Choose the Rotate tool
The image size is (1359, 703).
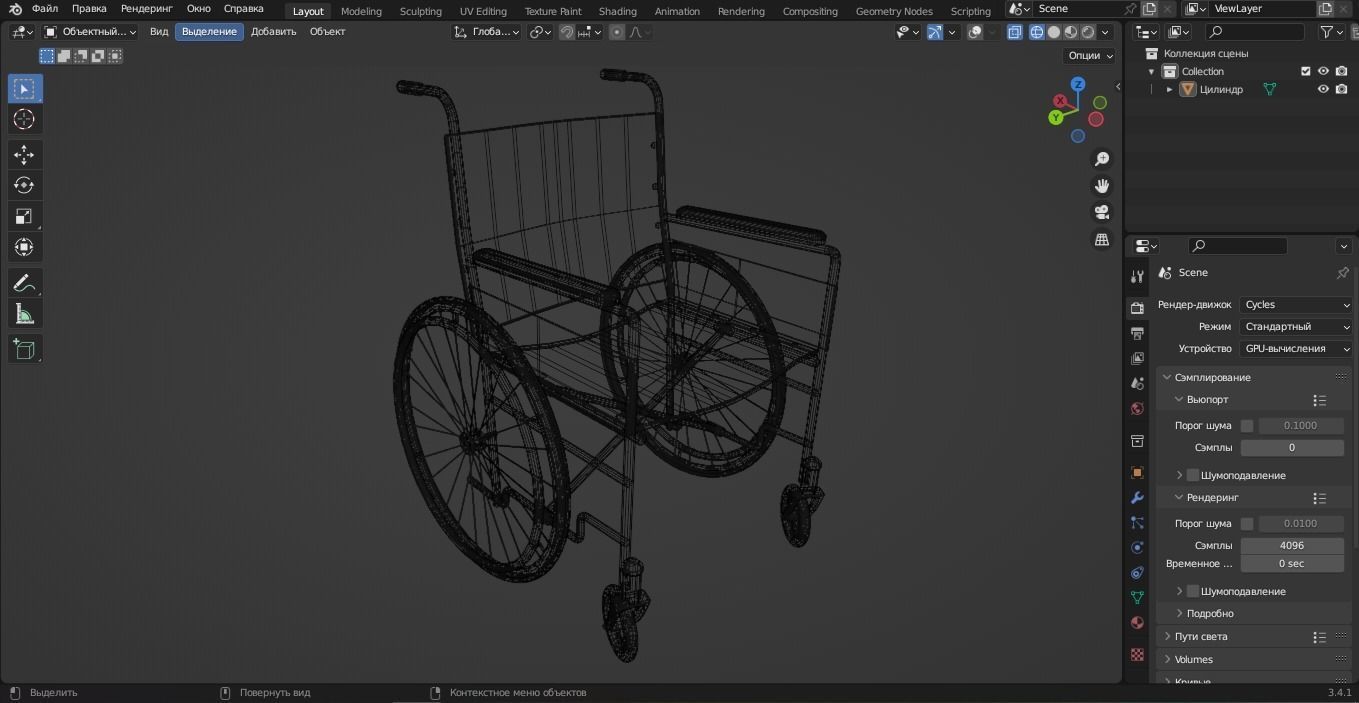25,185
